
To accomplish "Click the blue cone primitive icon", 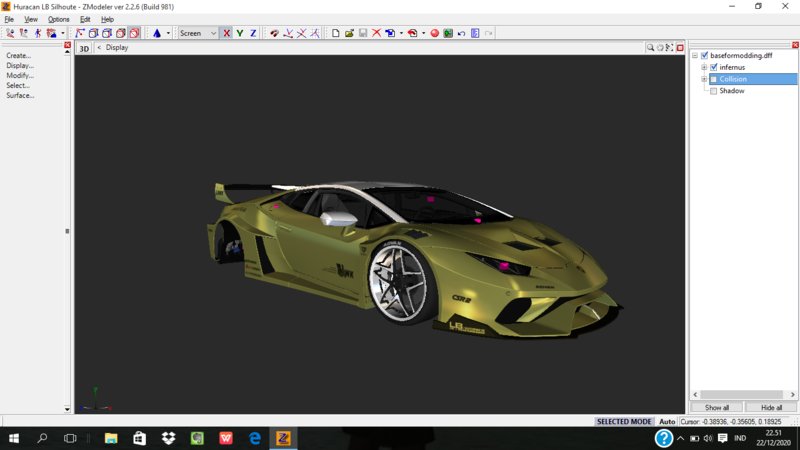I will (157, 33).
